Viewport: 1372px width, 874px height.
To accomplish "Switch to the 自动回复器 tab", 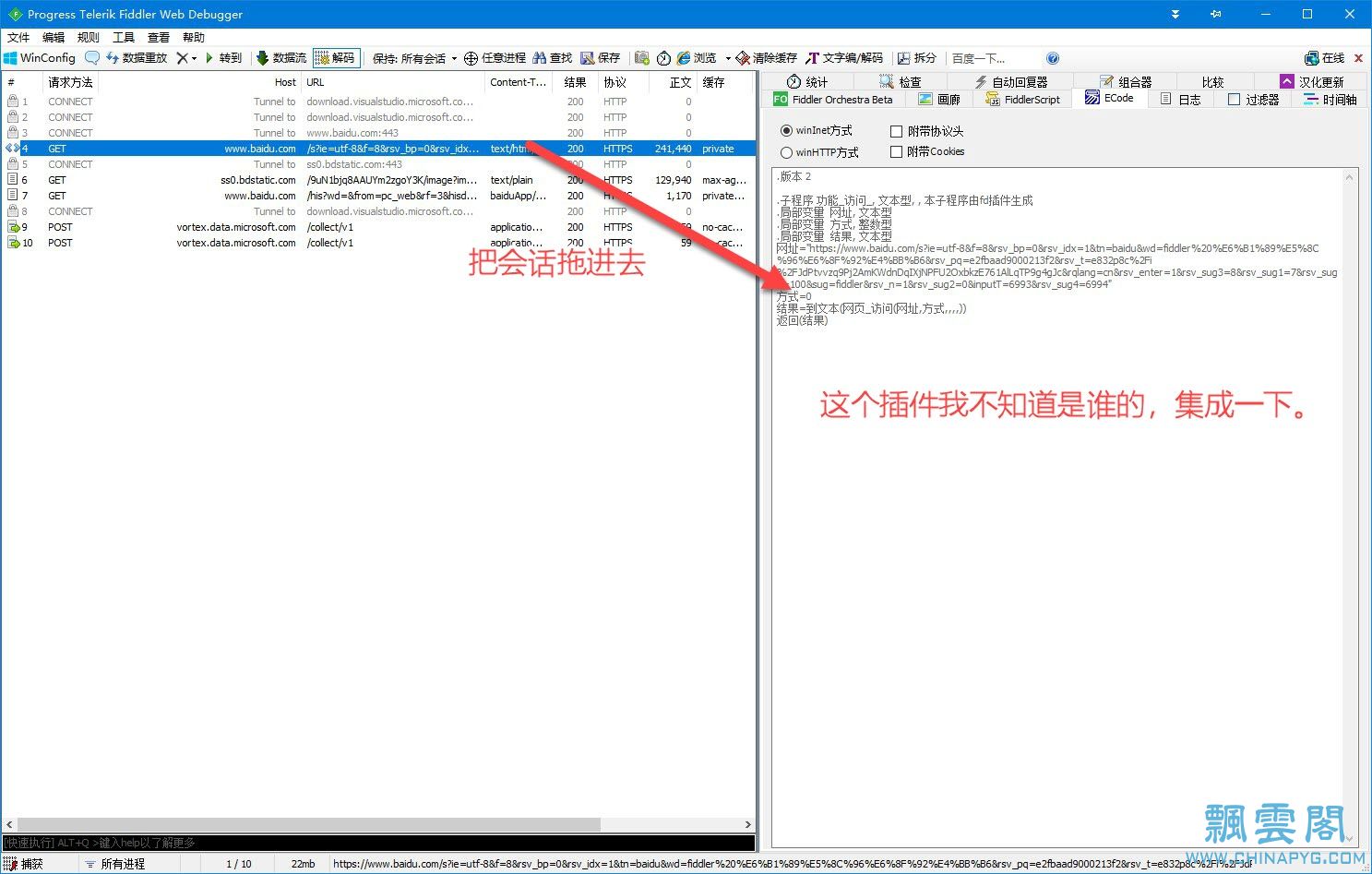I will pos(1011,82).
